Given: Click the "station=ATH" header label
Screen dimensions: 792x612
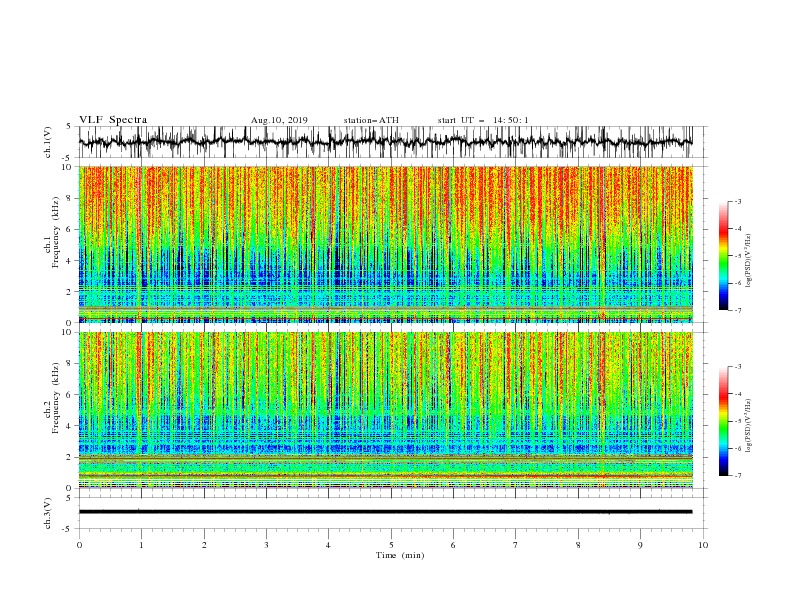Looking at the screenshot, I should pos(371,120).
